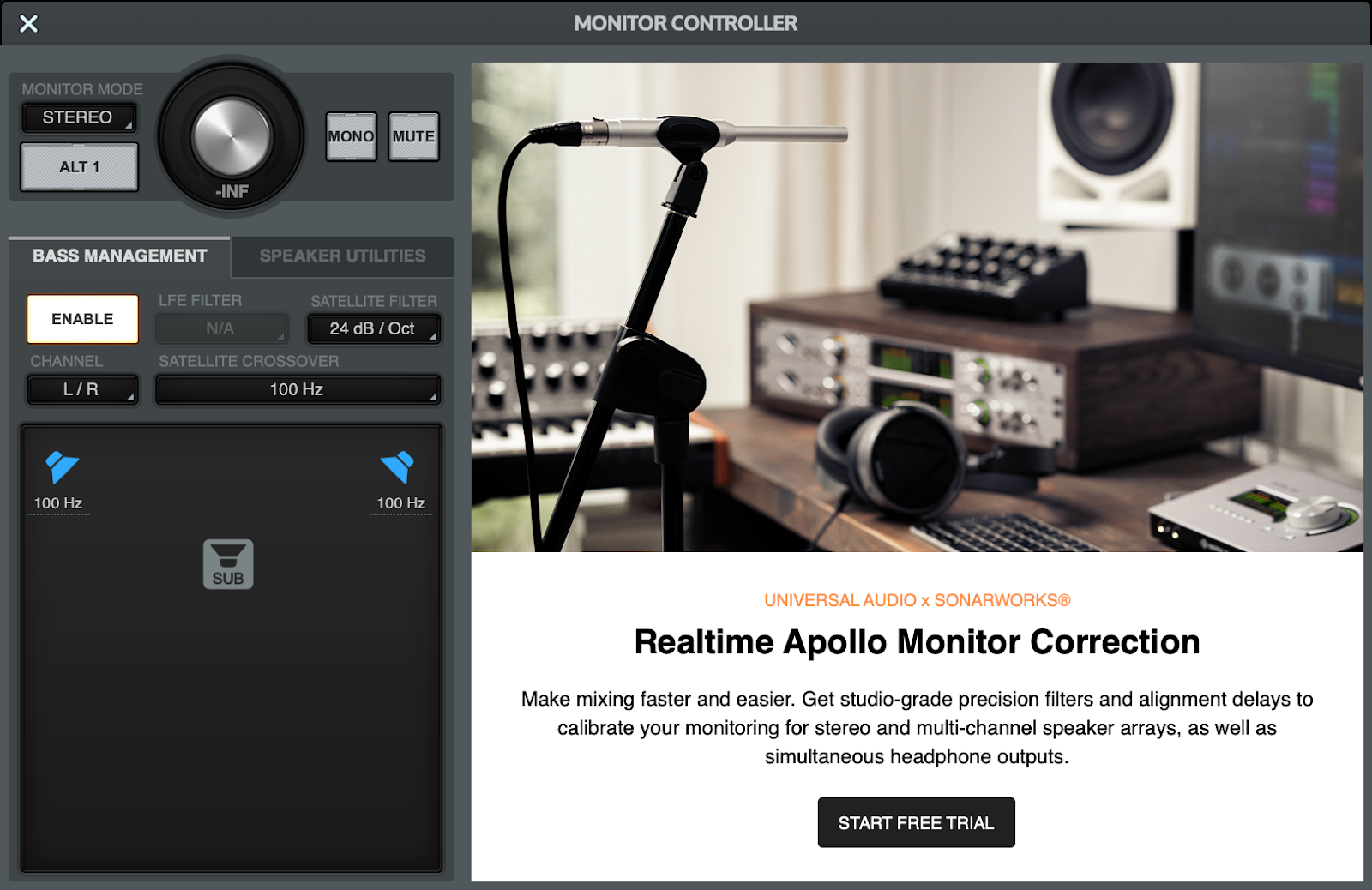The image size is (1372, 890).
Task: Open the Satellite Filter 24 dB / Oct dropdown
Action: click(374, 328)
